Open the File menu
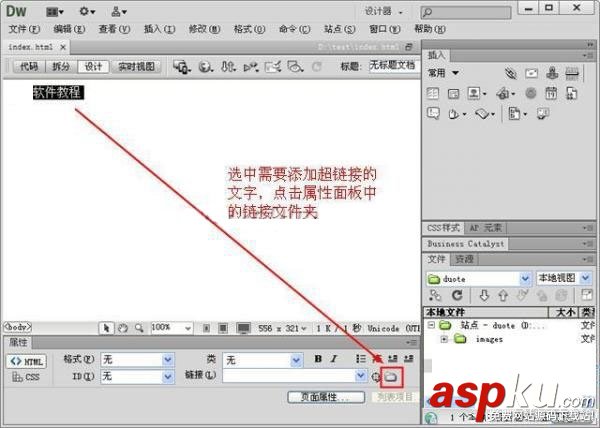Screen dimensions: 600x428 point(24,29)
